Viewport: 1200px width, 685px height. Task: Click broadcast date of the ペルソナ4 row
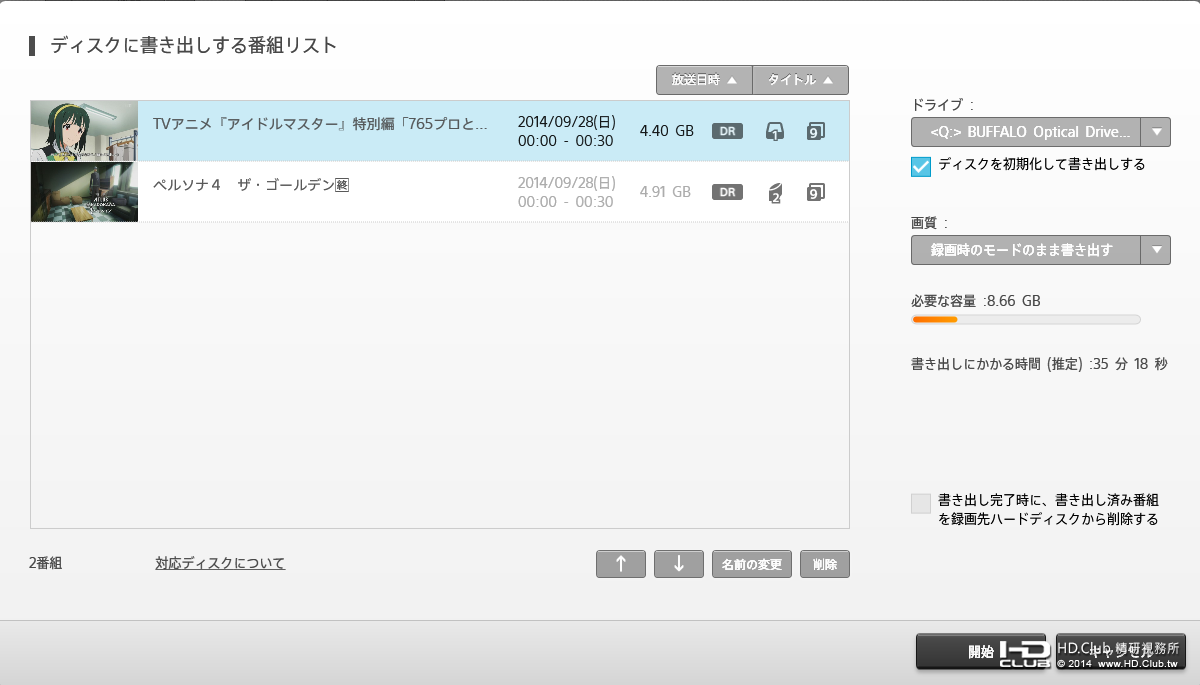coord(566,192)
